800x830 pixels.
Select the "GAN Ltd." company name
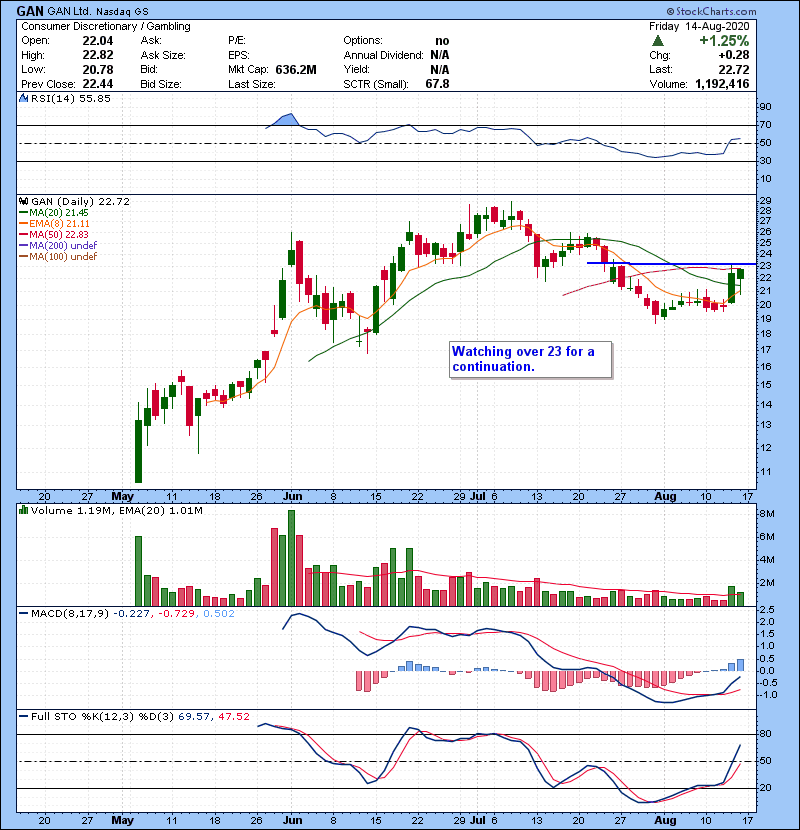(69, 11)
